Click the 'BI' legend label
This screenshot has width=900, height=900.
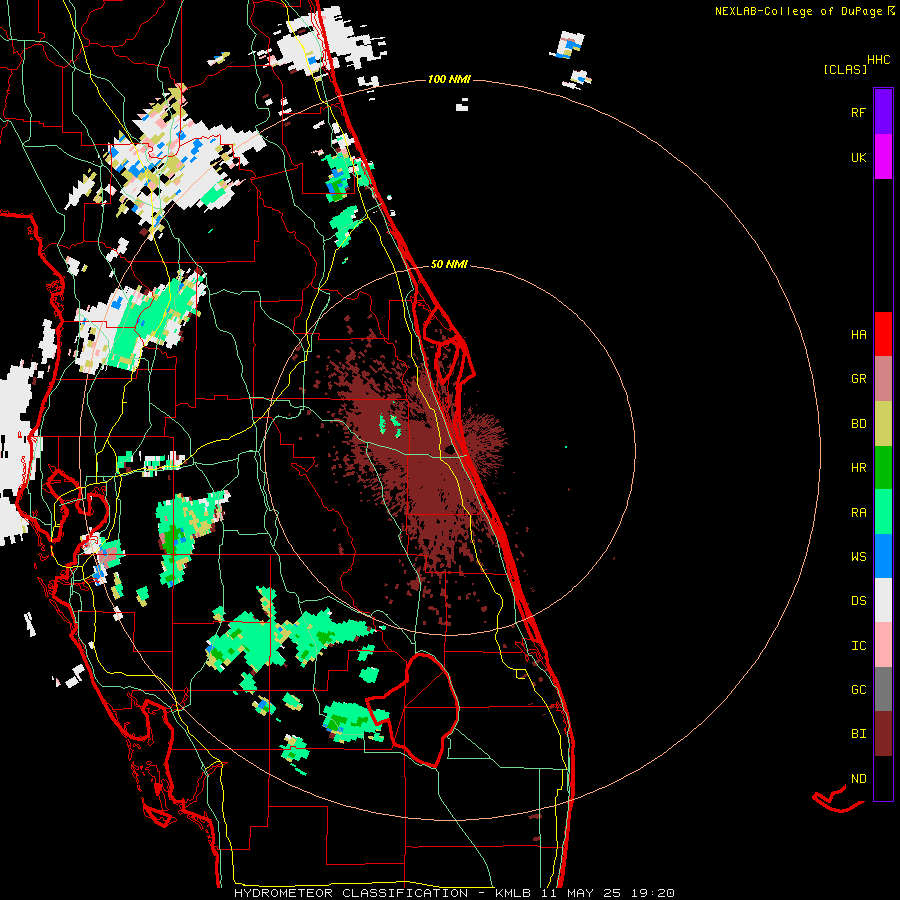[x=858, y=734]
